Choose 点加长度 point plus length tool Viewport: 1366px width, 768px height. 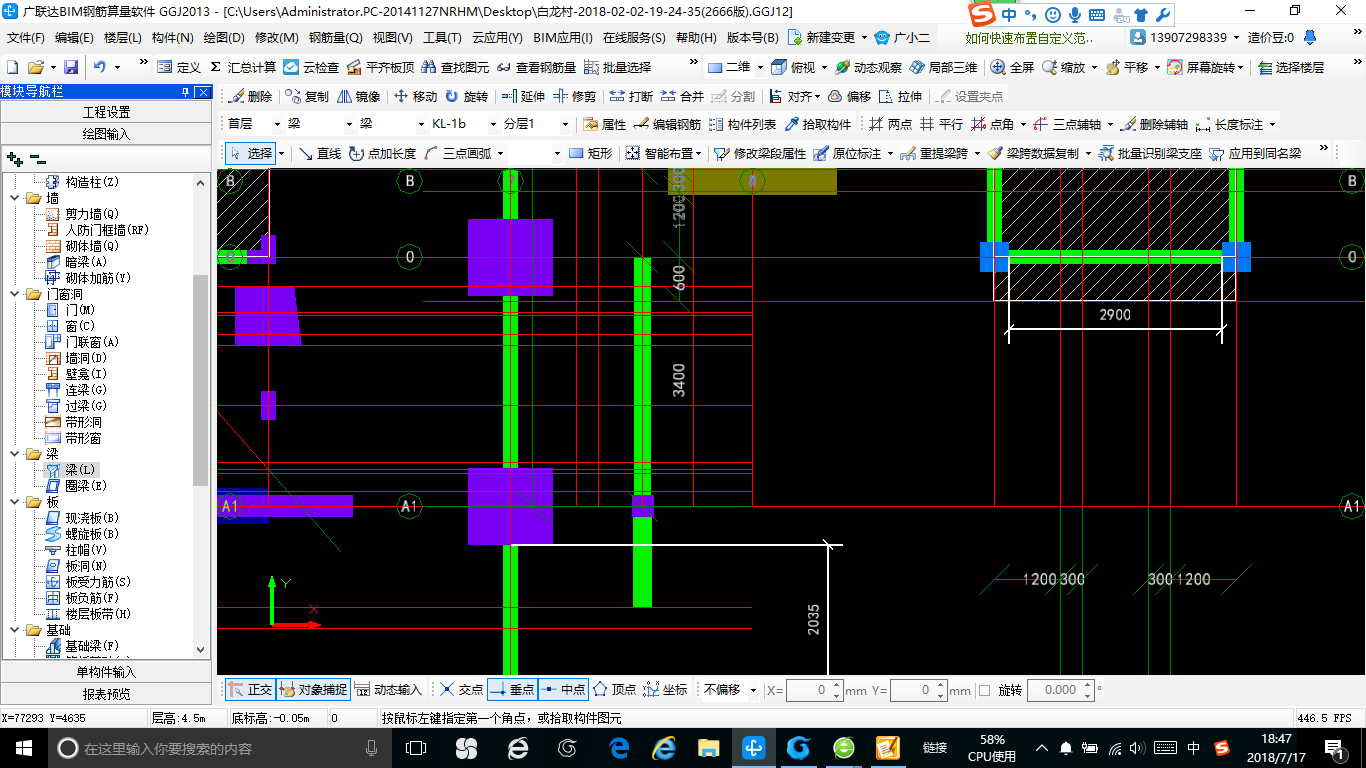[383, 153]
